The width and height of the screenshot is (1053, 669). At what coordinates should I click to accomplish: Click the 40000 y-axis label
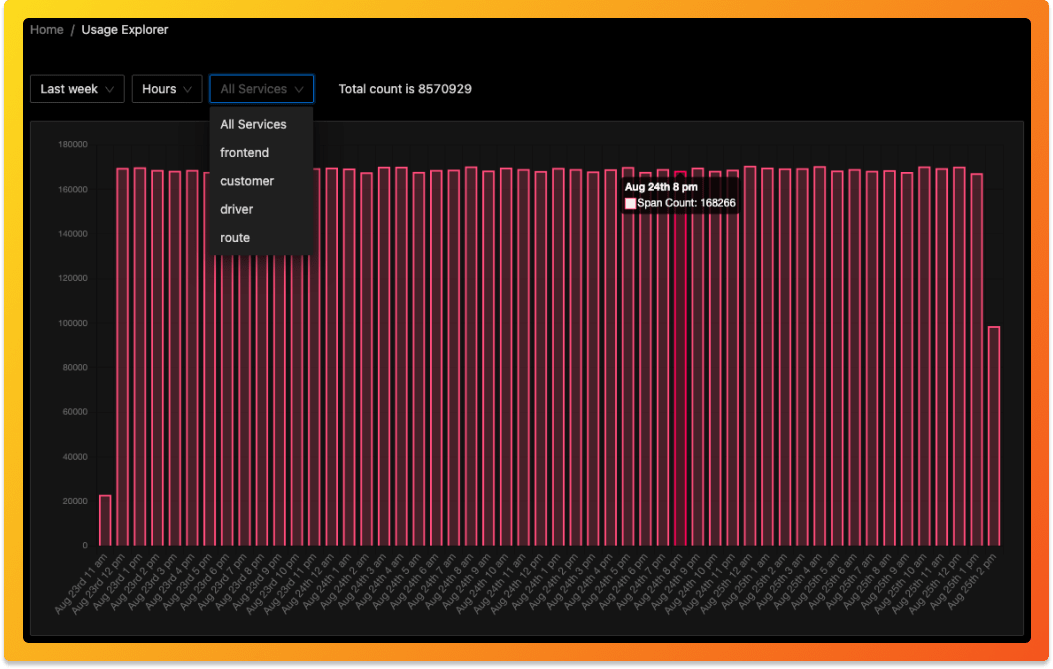(x=75, y=457)
